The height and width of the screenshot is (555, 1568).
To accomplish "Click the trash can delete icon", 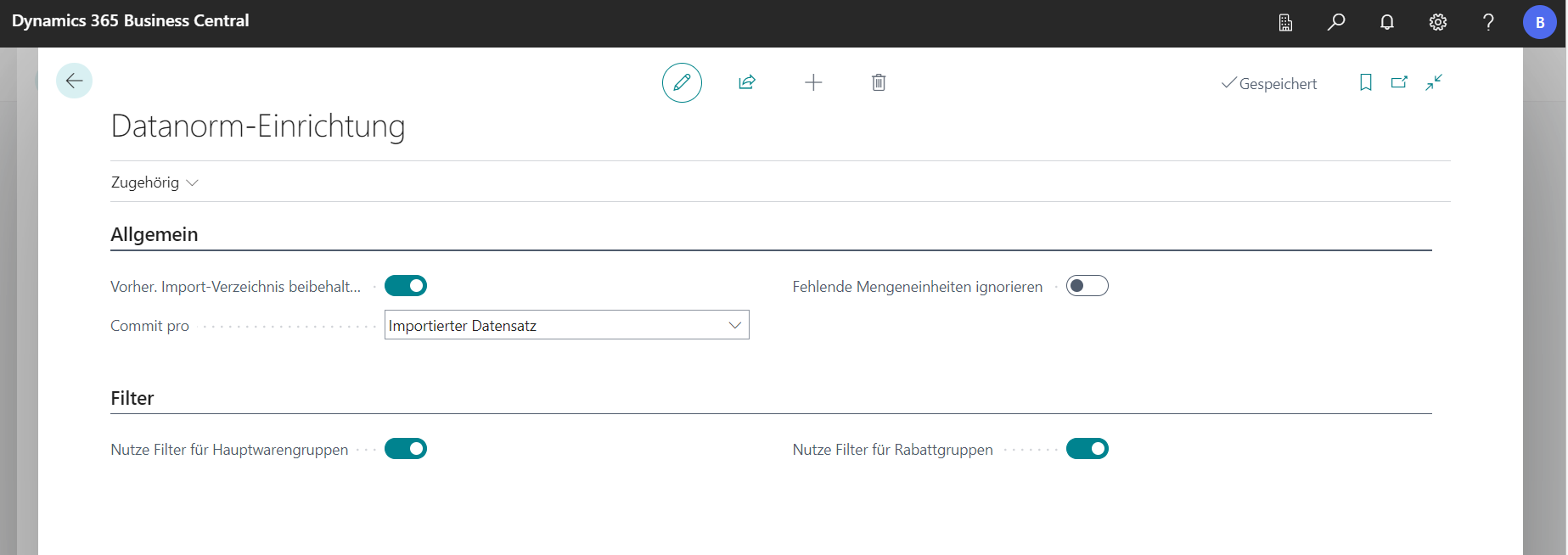I will [879, 82].
